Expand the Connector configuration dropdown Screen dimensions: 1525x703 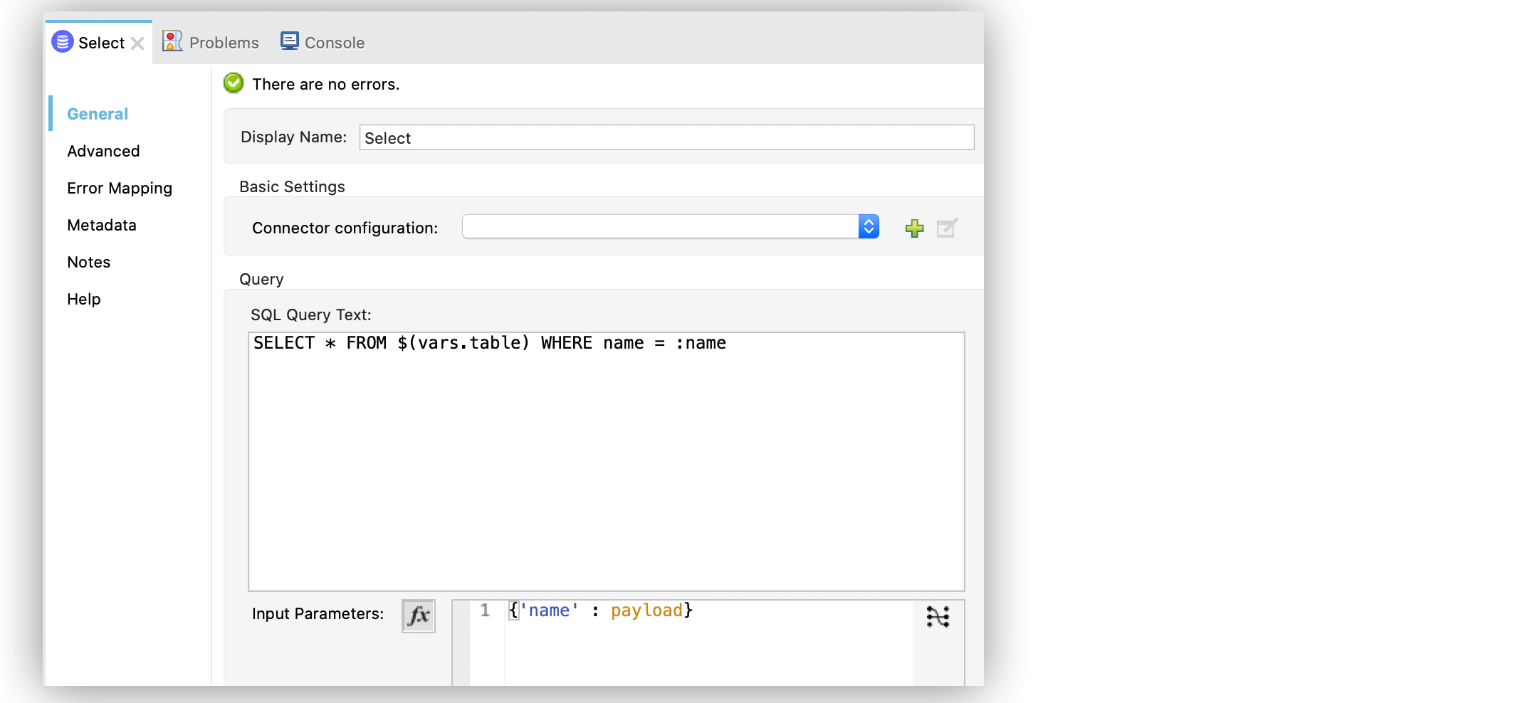click(868, 227)
